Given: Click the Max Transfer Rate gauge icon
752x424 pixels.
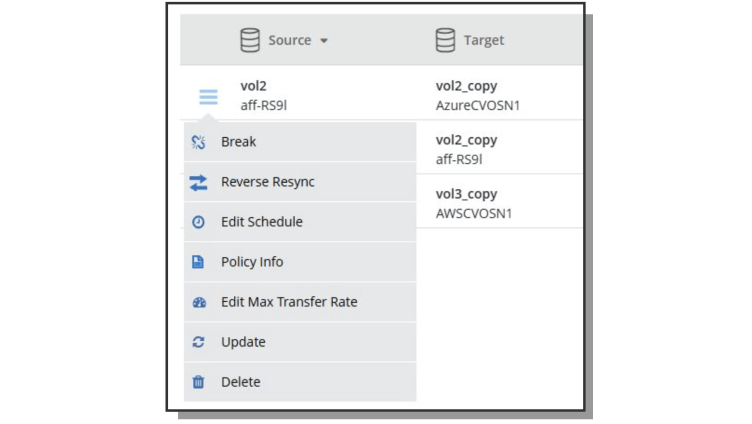Looking at the screenshot, I should (x=198, y=302).
